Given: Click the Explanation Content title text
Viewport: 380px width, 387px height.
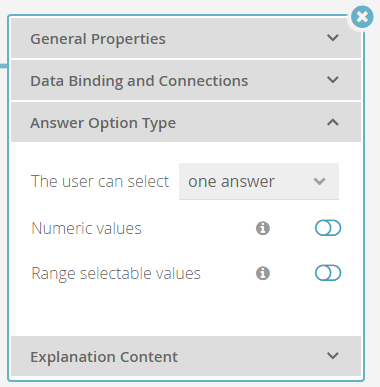Looking at the screenshot, I should pyautogui.click(x=104, y=357).
